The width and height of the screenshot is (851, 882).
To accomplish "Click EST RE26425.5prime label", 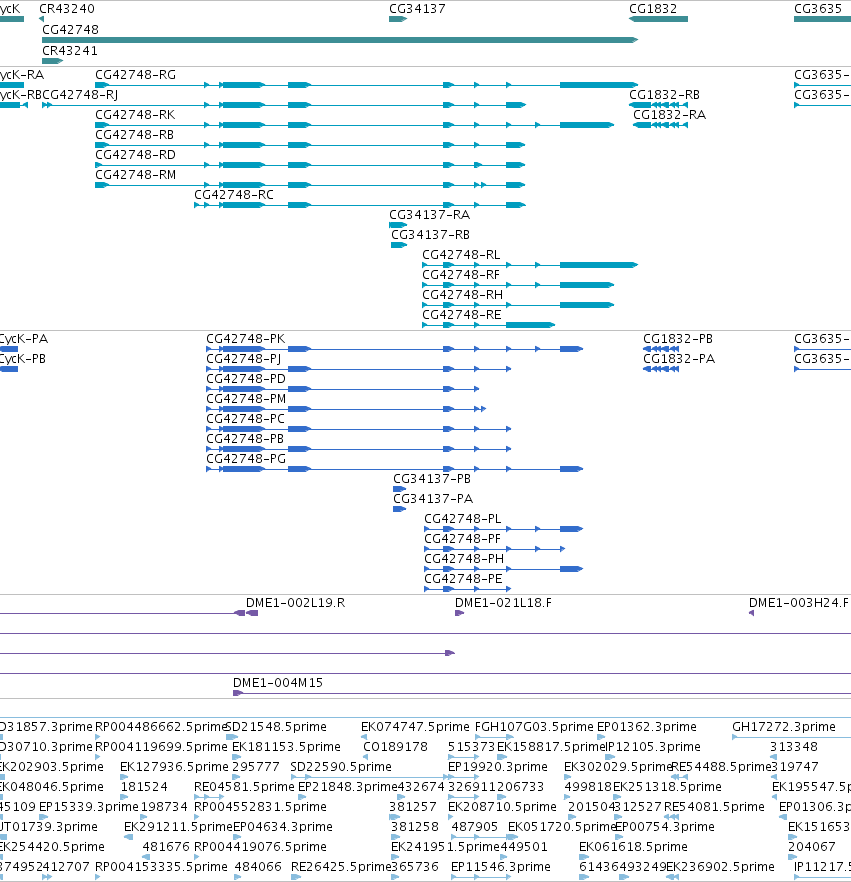I will point(341,867).
